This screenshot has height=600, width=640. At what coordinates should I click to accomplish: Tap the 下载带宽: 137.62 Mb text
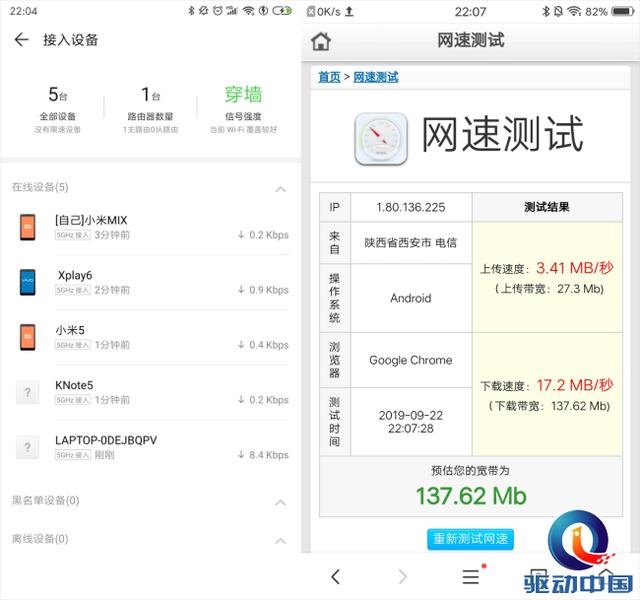click(549, 406)
